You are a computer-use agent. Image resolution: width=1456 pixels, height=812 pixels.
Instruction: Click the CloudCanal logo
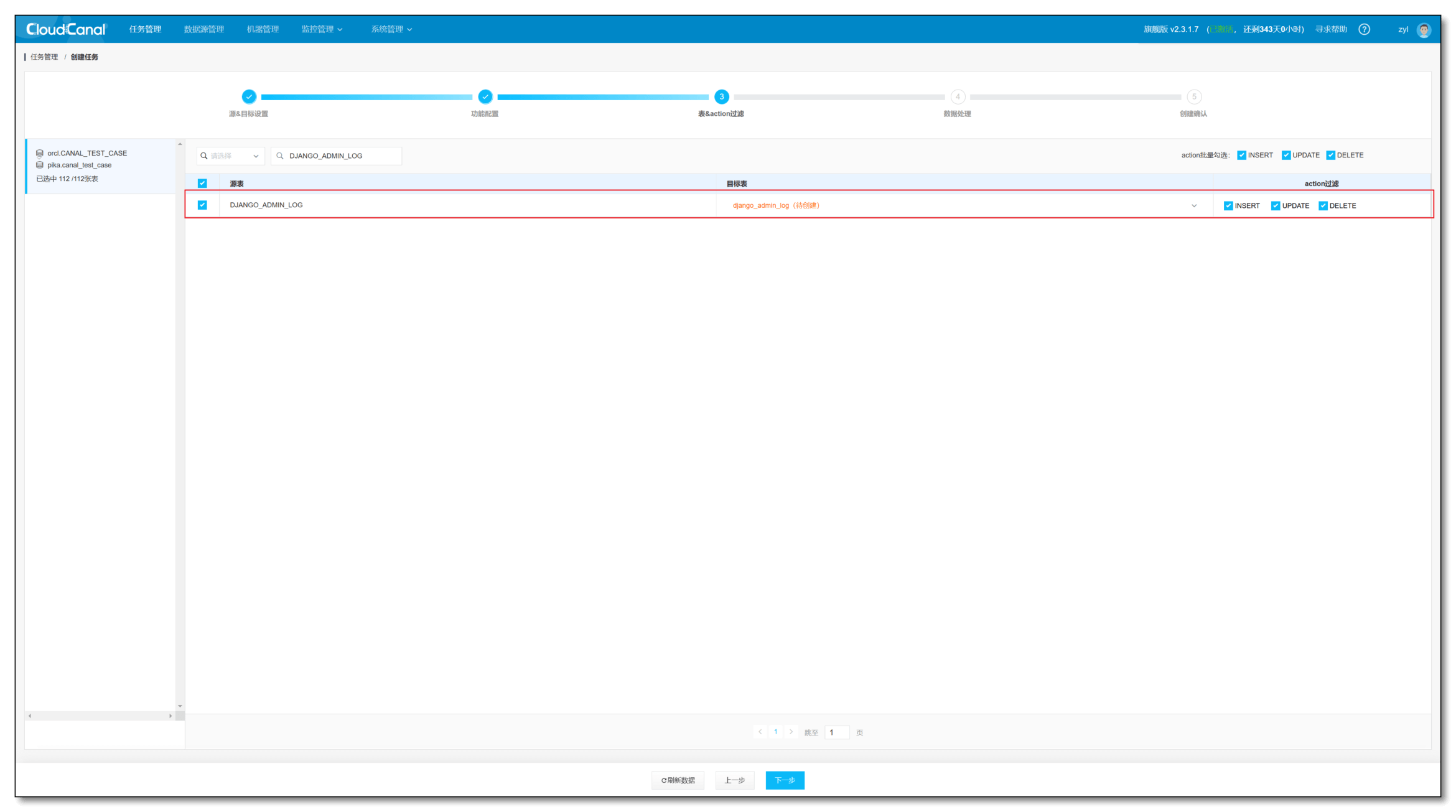(x=66, y=29)
